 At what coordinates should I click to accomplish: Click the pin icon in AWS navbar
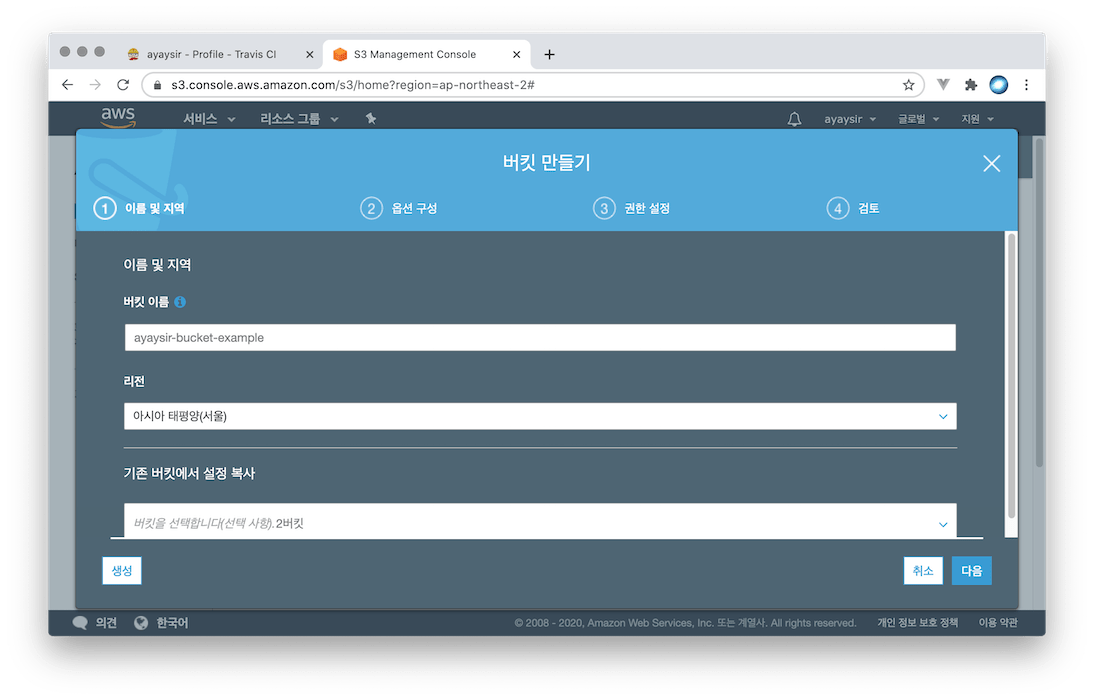click(x=371, y=119)
